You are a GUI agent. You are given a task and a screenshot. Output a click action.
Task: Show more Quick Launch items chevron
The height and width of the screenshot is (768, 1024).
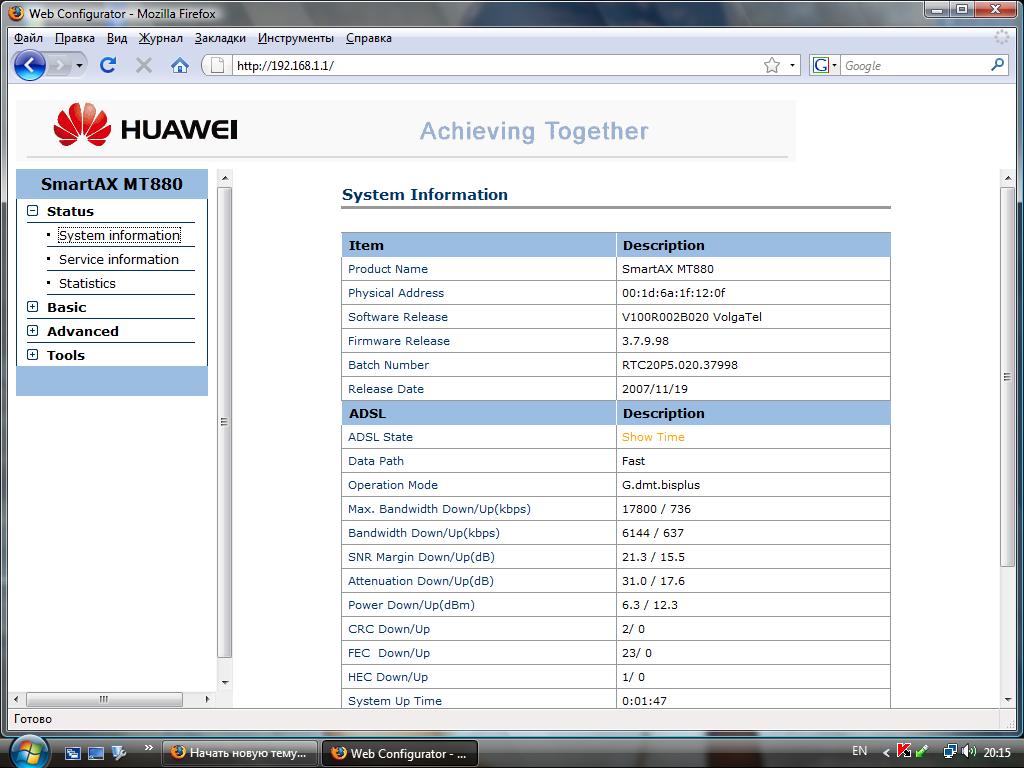tap(148, 748)
